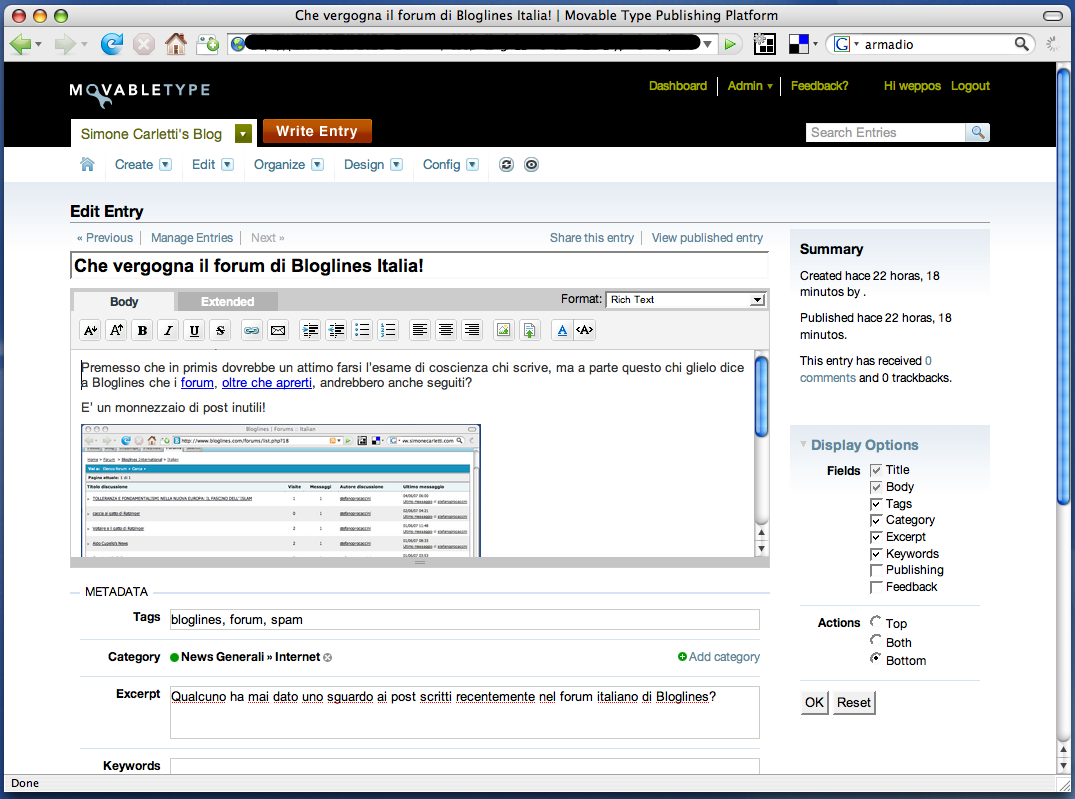Click the forum screenshot image in body

pyautogui.click(x=280, y=490)
